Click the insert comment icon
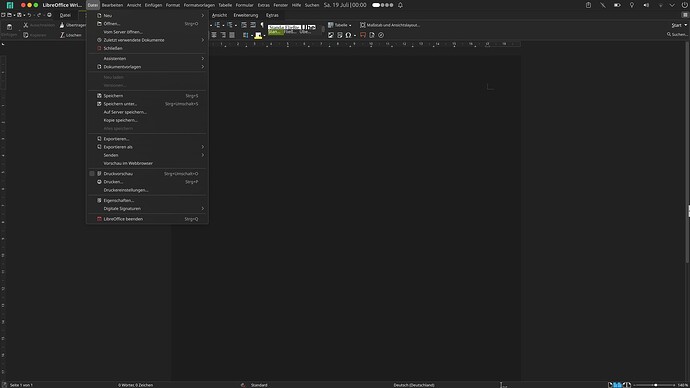Viewport: 690px width, 388px height. pyautogui.click(x=363, y=35)
